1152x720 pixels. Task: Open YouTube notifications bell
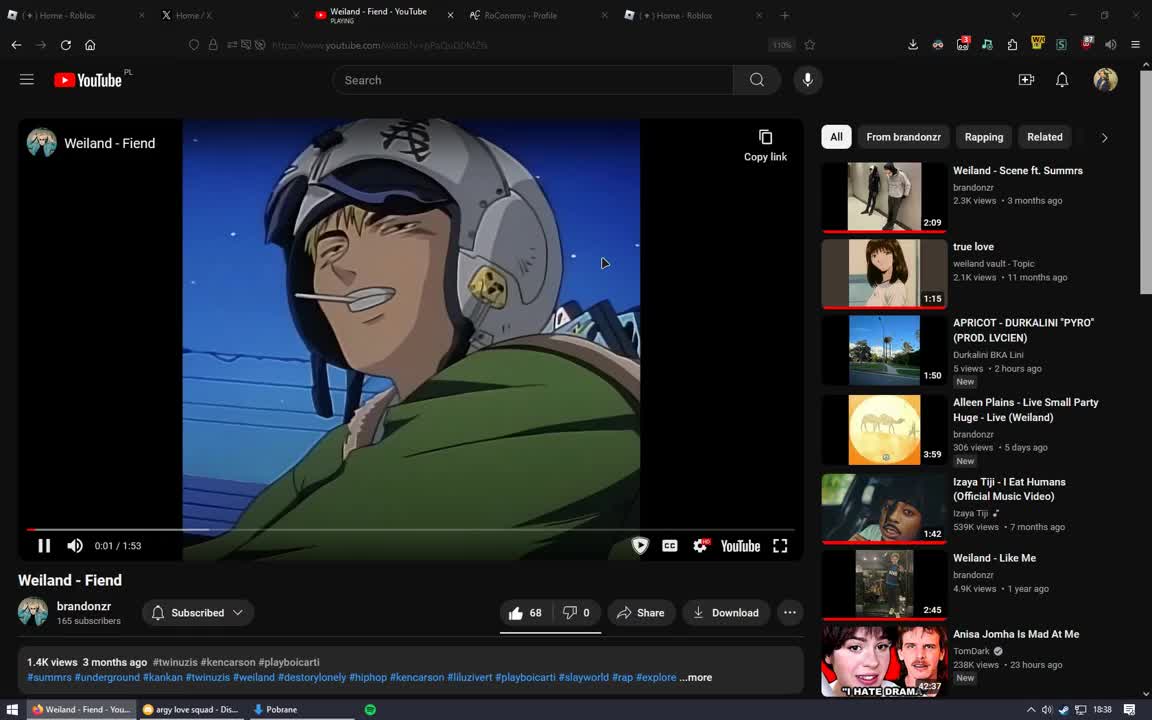[x=1062, y=79]
